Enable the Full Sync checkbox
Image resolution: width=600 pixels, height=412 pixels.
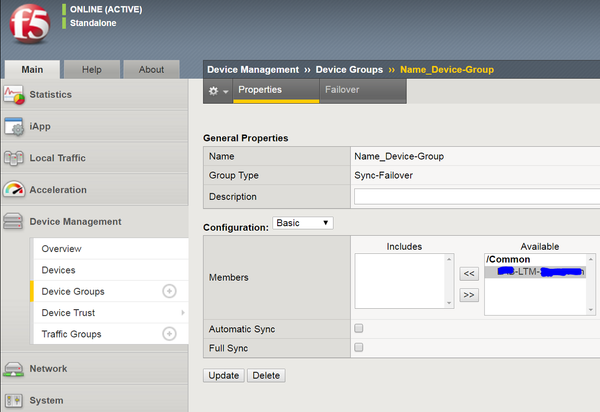click(x=359, y=348)
